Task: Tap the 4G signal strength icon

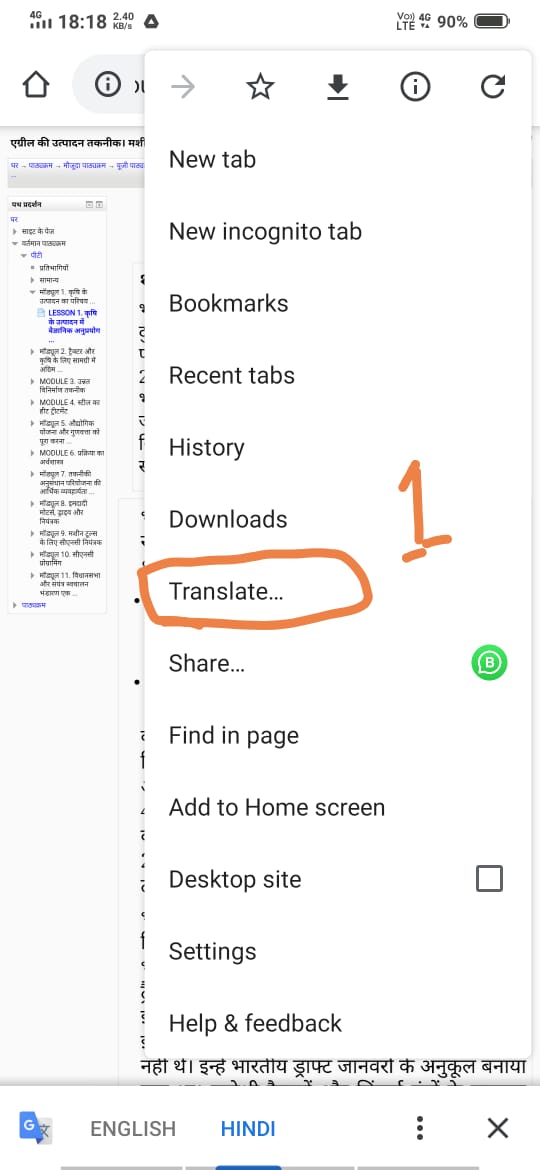Action: pos(41,20)
